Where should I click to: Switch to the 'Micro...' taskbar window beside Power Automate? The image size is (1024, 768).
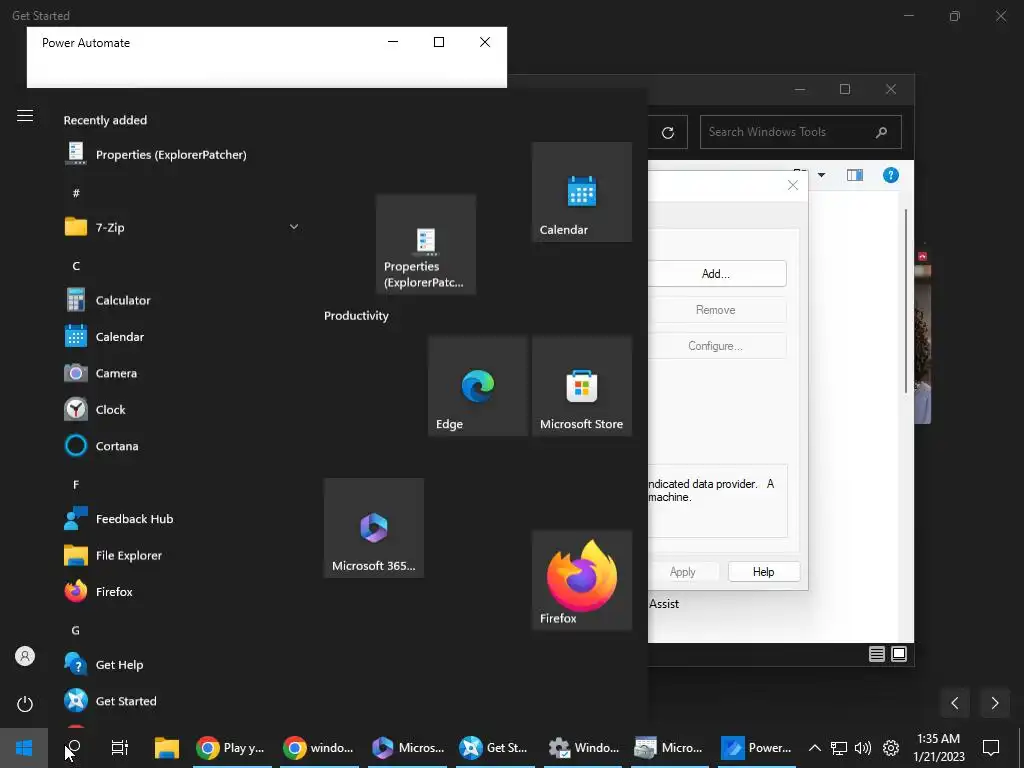click(671, 748)
